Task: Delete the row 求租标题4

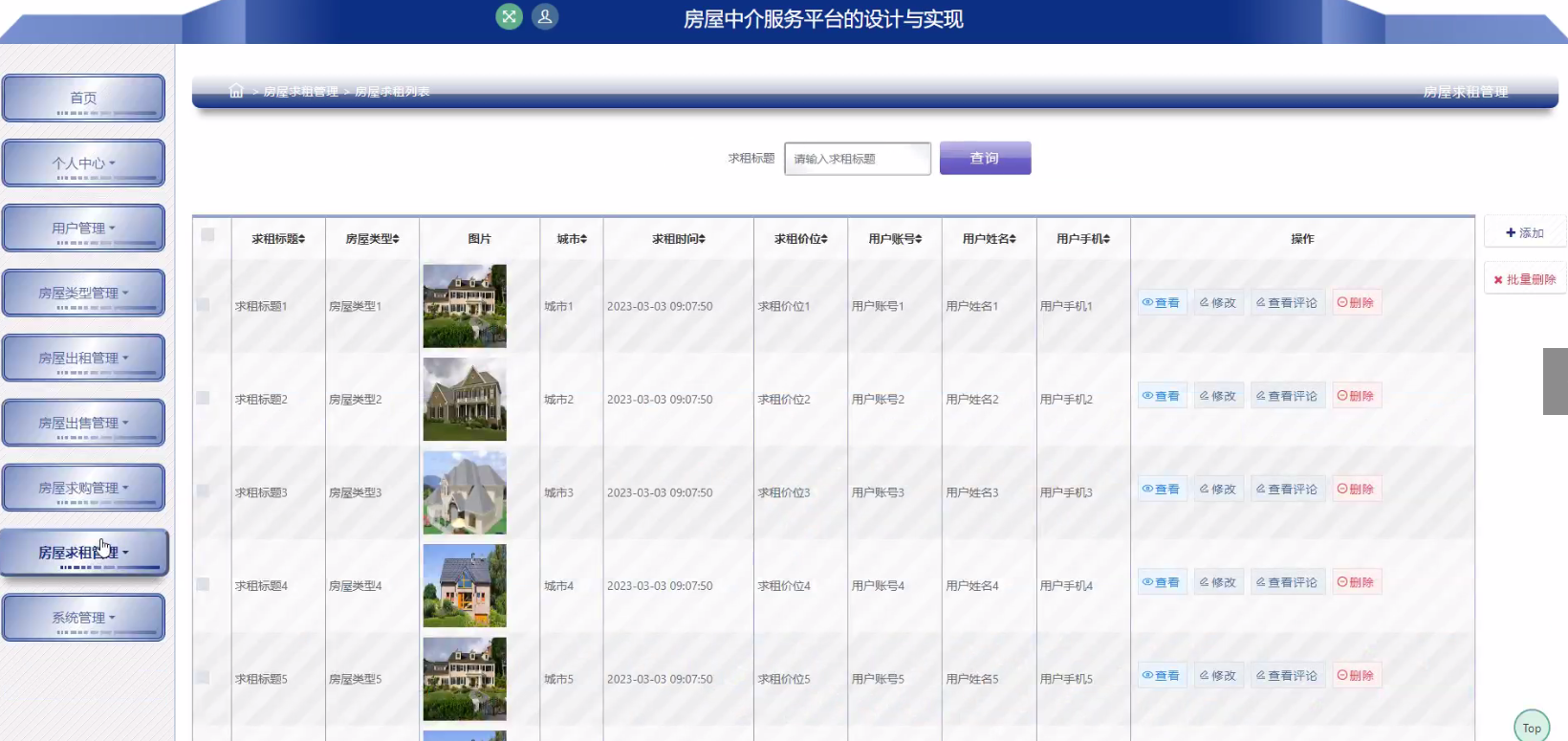Action: pyautogui.click(x=1357, y=582)
